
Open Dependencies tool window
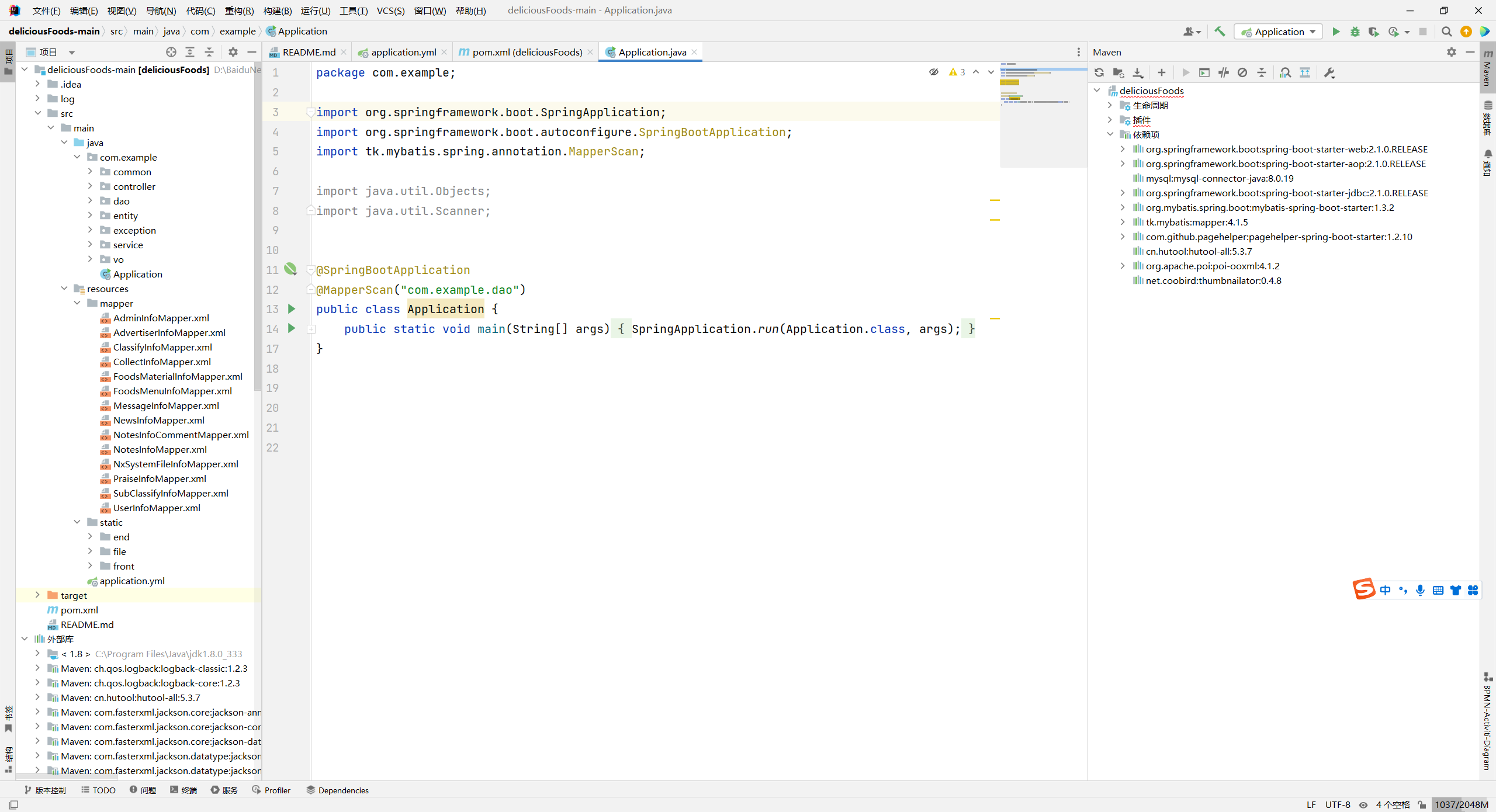(338, 790)
